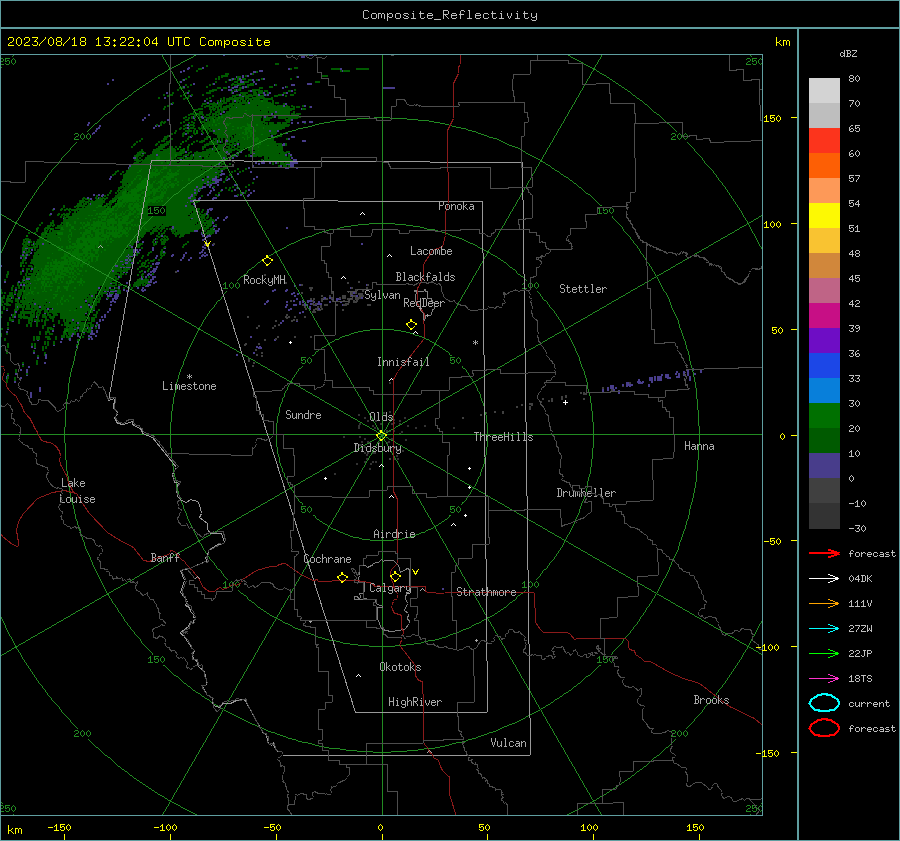Click the Olds label
The width and height of the screenshot is (900, 841).
pos(381,417)
